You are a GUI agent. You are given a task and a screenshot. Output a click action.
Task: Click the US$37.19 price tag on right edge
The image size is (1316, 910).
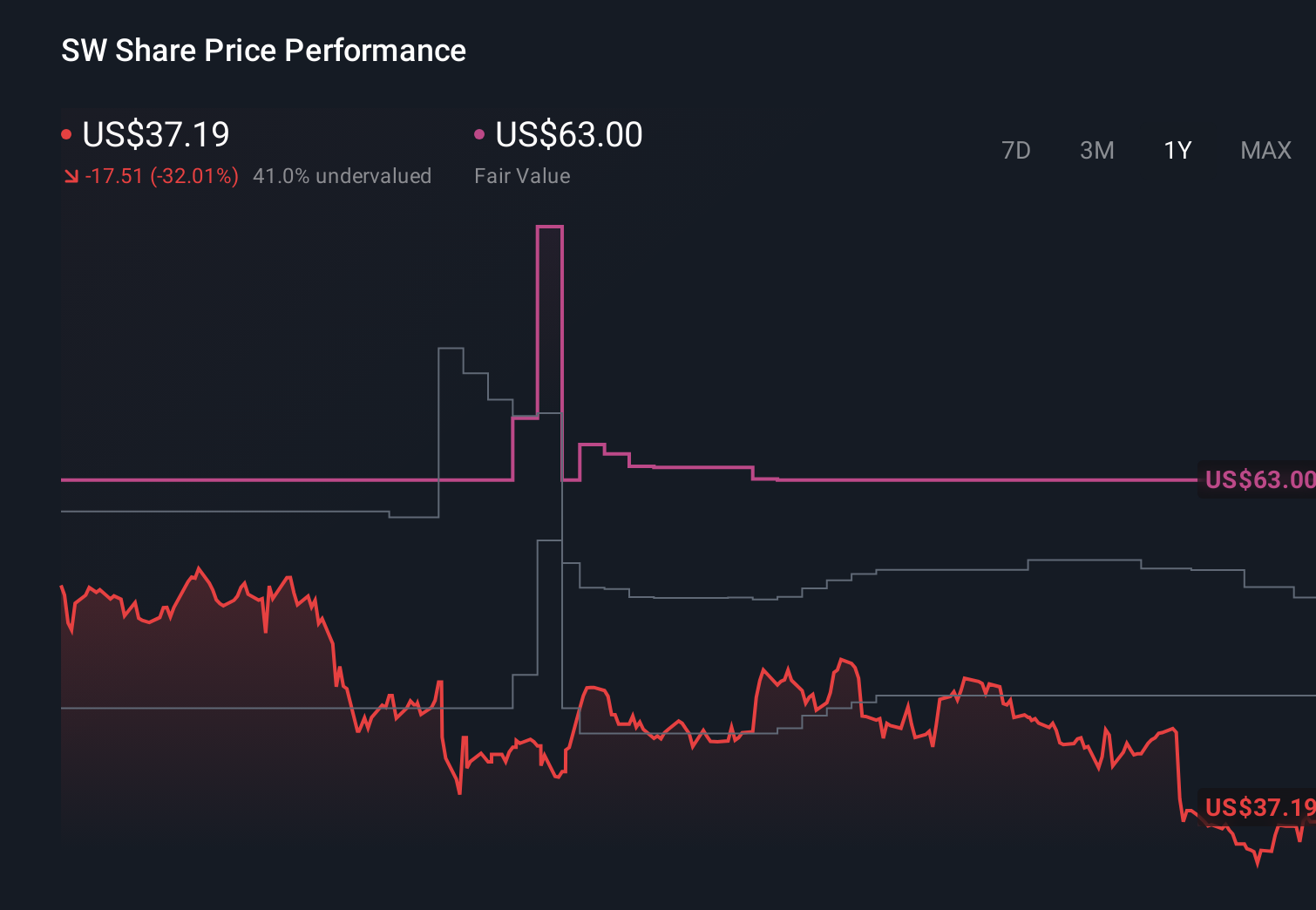tap(1258, 809)
